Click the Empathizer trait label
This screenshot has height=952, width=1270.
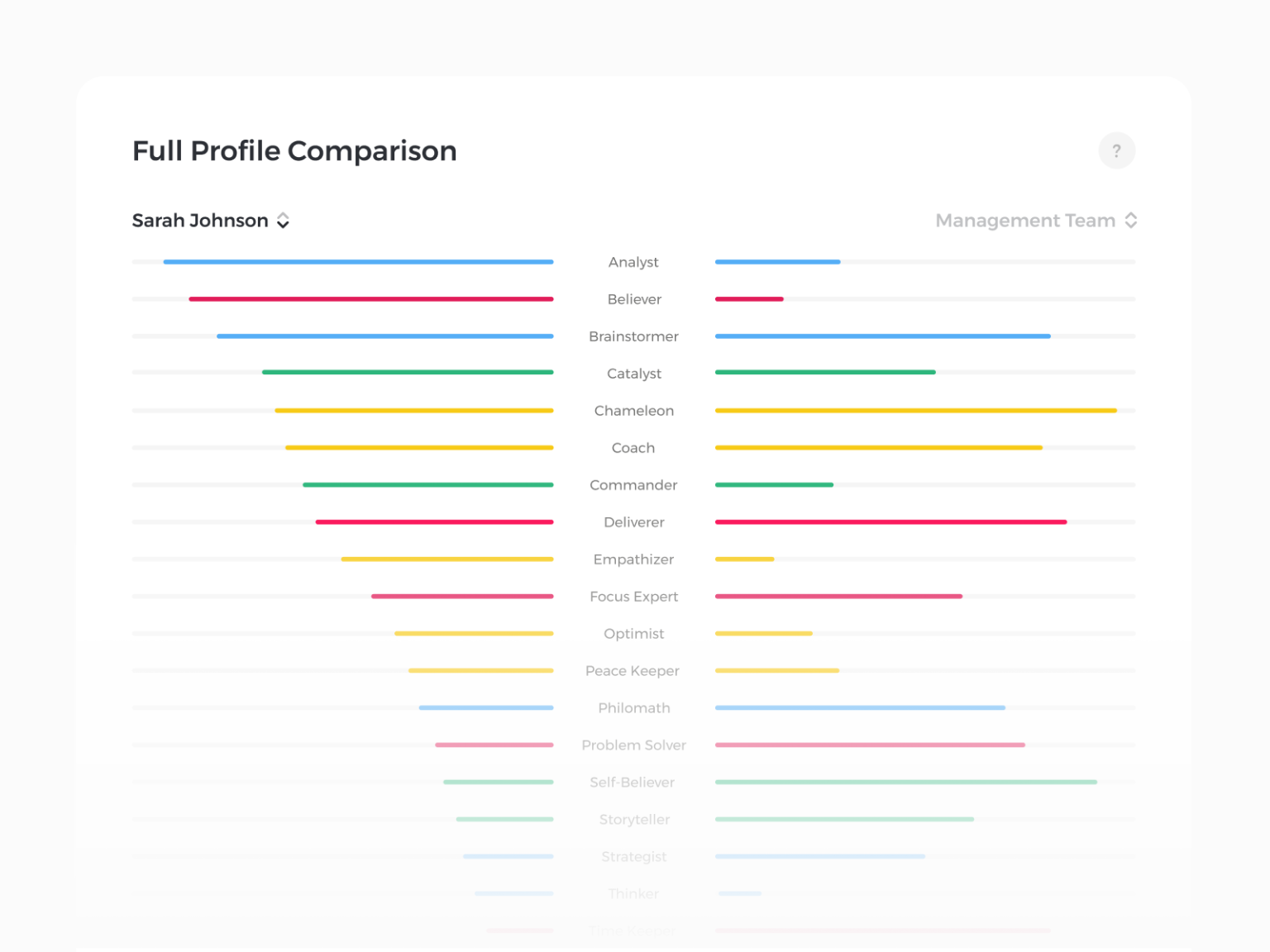(x=633, y=559)
